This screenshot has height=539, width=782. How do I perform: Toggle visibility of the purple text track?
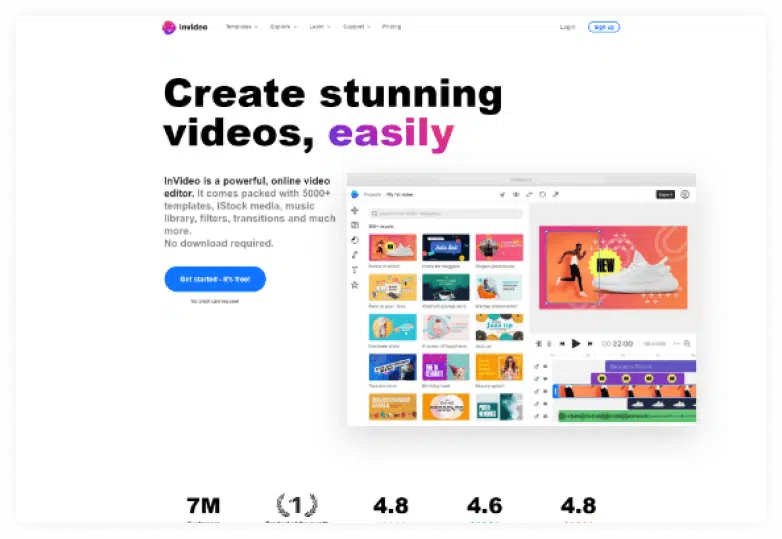tap(545, 366)
